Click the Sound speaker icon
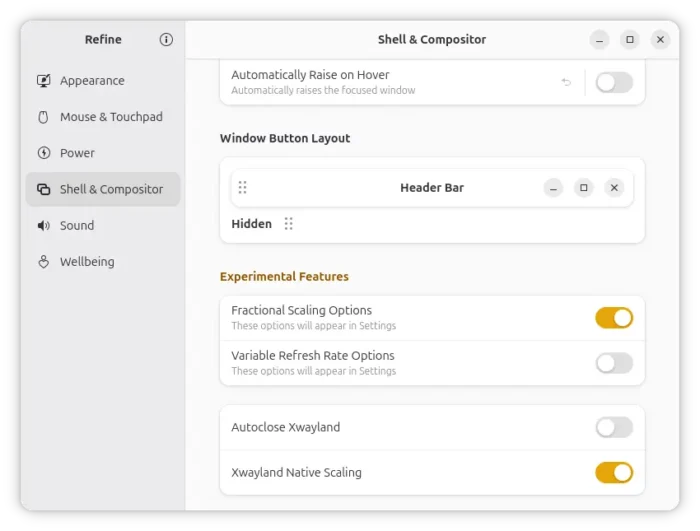700x531 pixels. click(44, 226)
